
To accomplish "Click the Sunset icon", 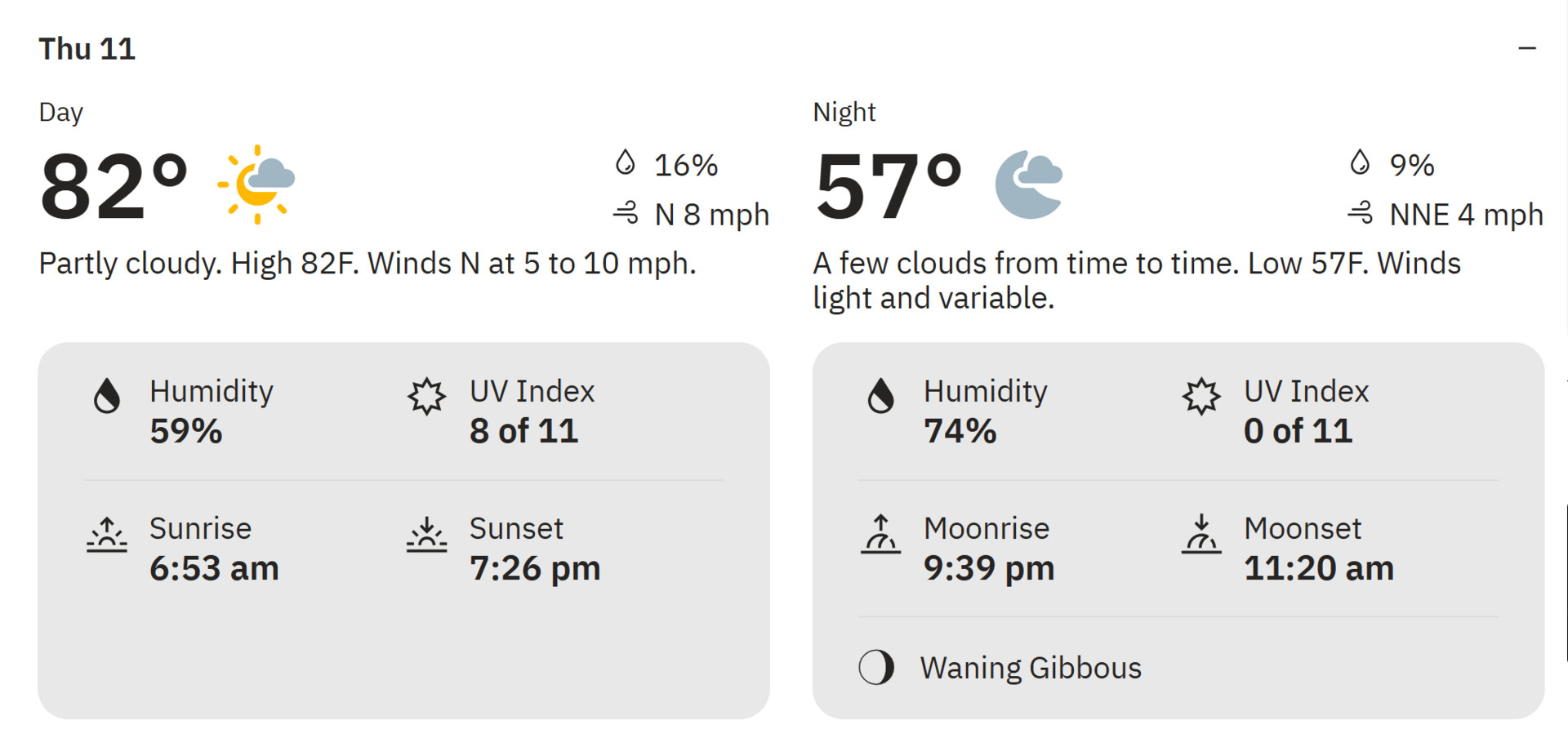I will click(426, 535).
